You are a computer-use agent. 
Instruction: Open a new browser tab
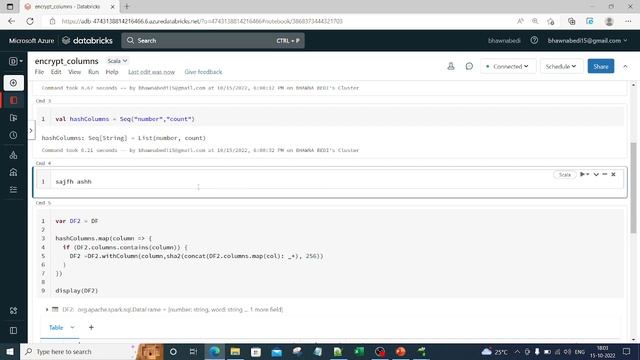(127, 7)
